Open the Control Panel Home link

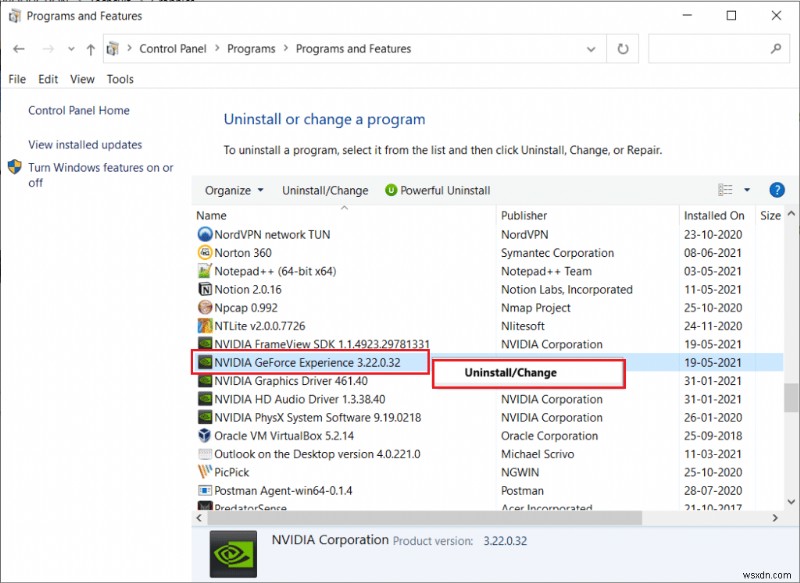tap(79, 110)
